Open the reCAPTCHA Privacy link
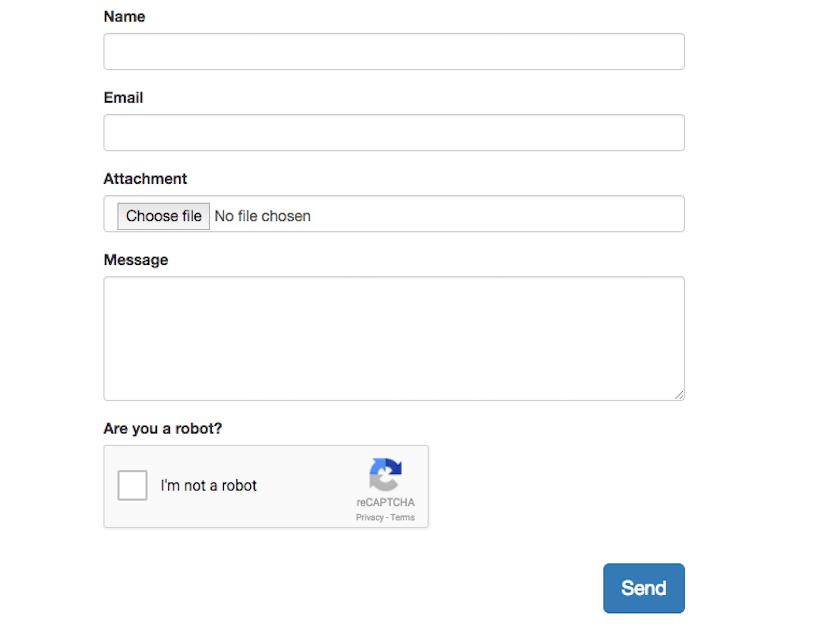 tap(370, 517)
